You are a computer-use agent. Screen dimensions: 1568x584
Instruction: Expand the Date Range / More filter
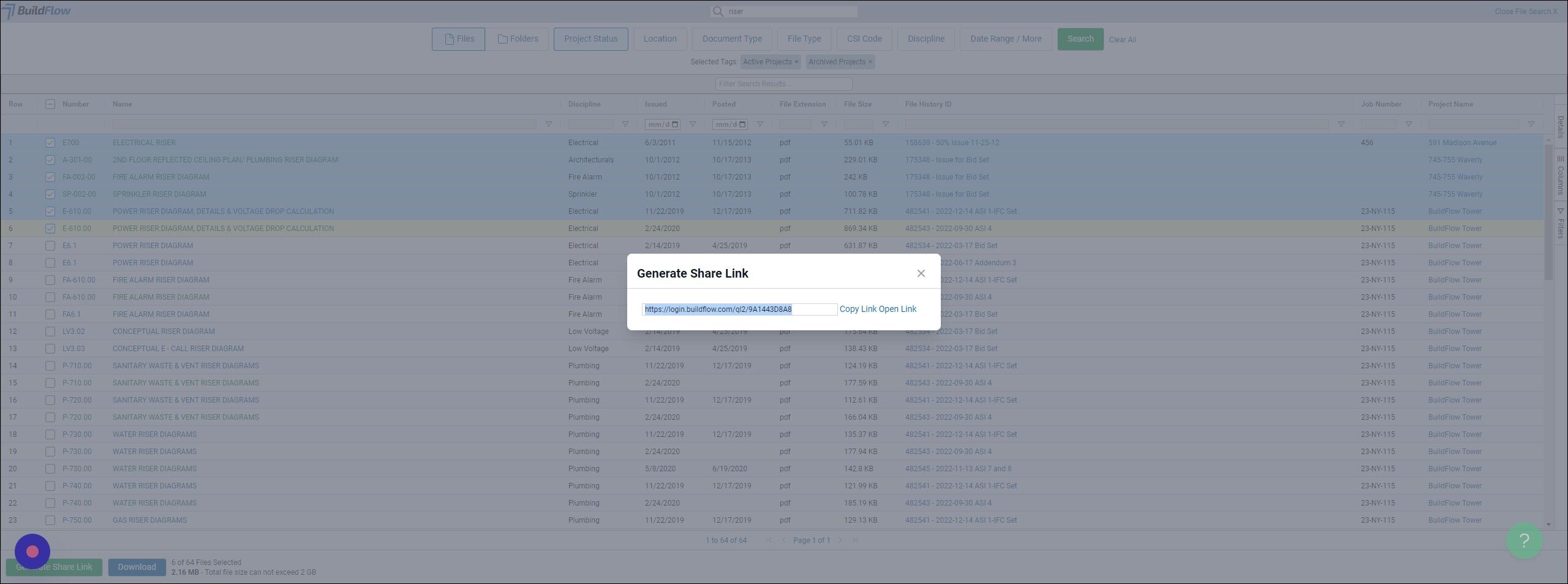point(1006,39)
